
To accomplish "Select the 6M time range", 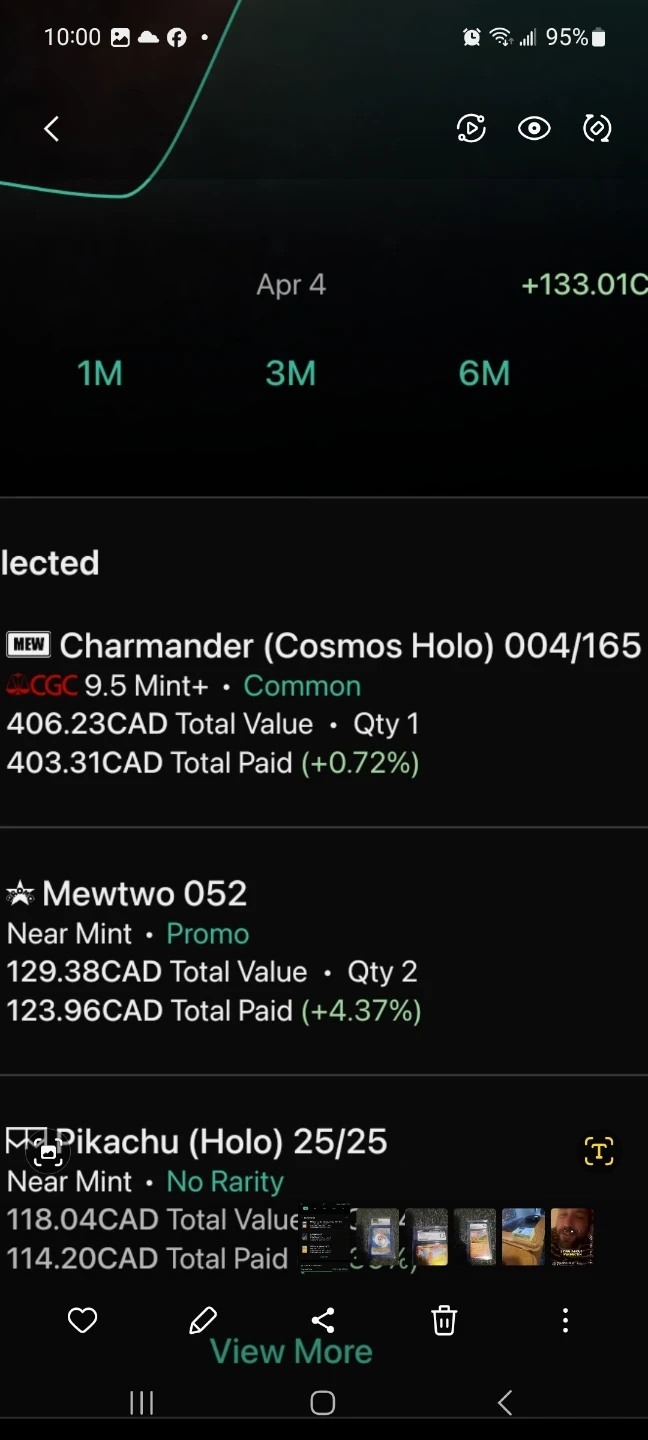I will (x=484, y=374).
